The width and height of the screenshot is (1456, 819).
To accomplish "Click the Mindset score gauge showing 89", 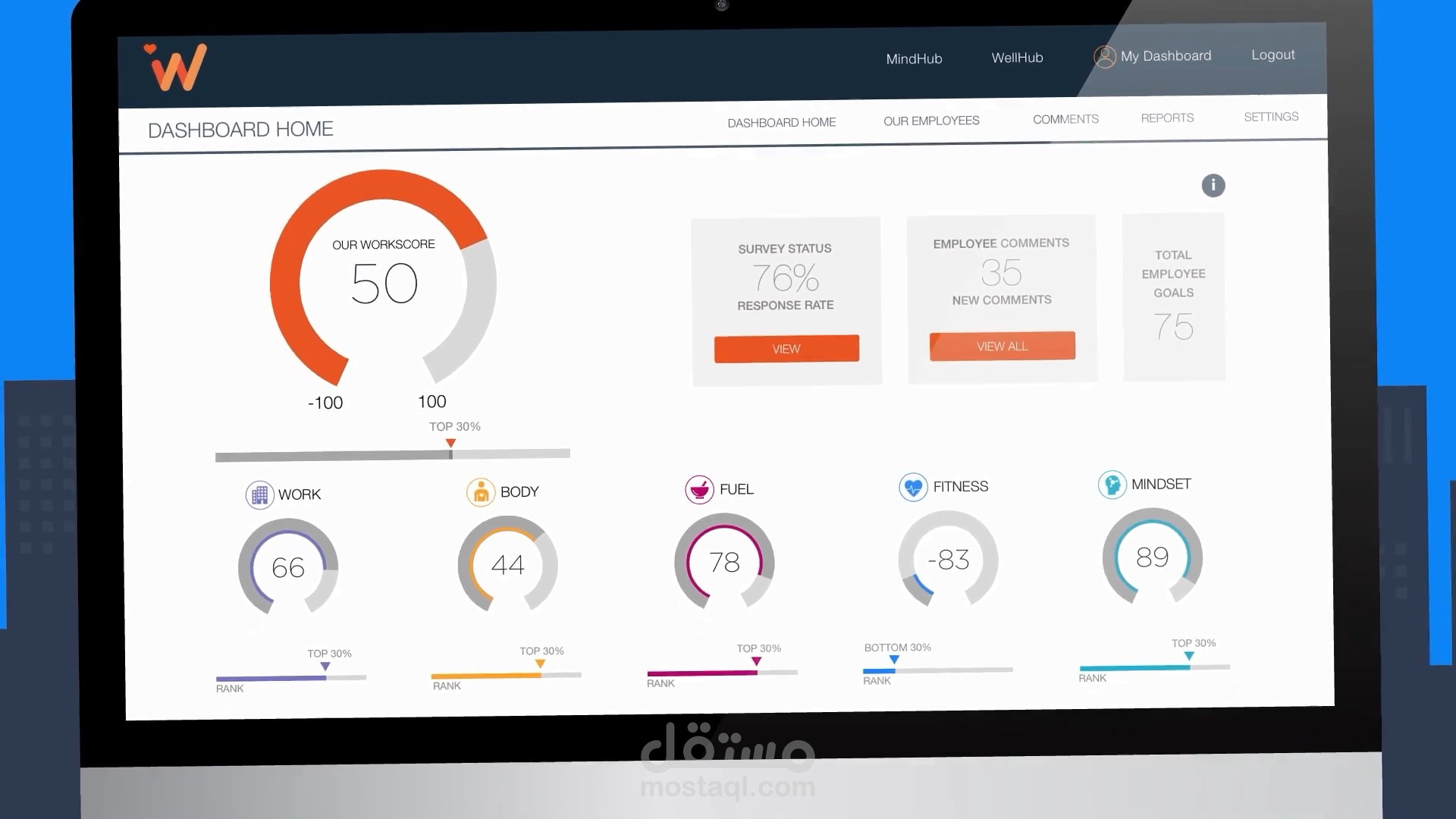I will click(1152, 557).
